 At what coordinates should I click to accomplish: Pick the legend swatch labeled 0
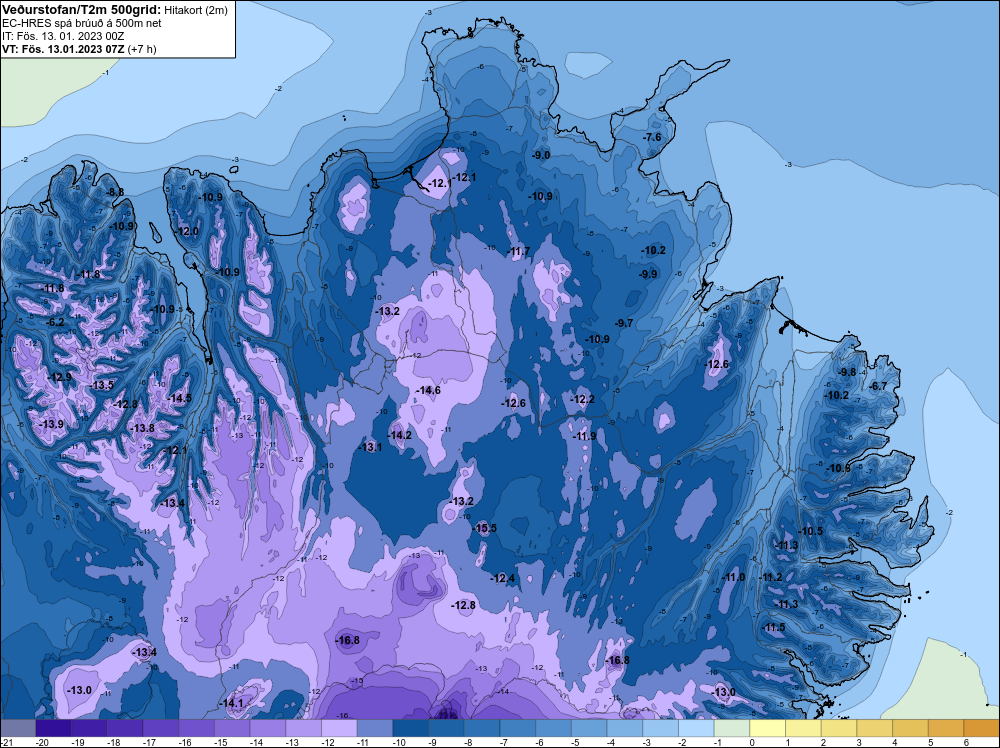pos(768,728)
